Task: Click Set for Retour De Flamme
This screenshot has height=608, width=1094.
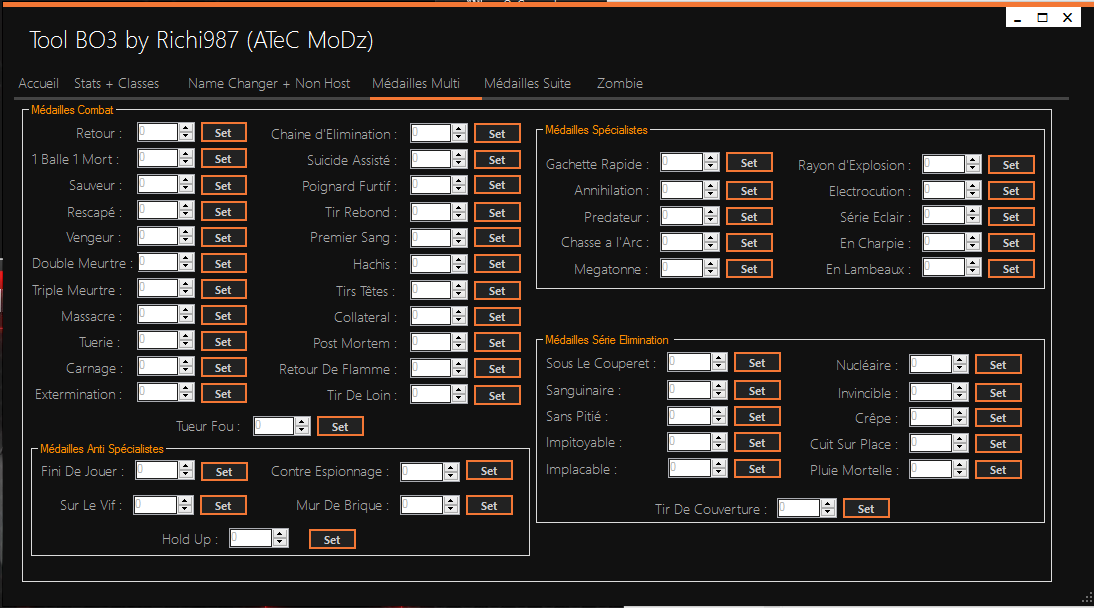Action: coord(497,369)
